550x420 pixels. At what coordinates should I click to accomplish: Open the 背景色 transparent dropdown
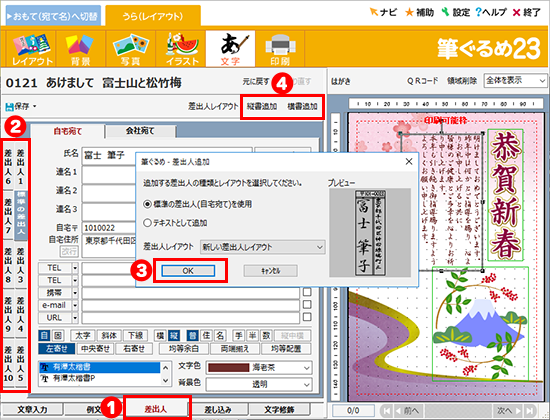pos(259,385)
